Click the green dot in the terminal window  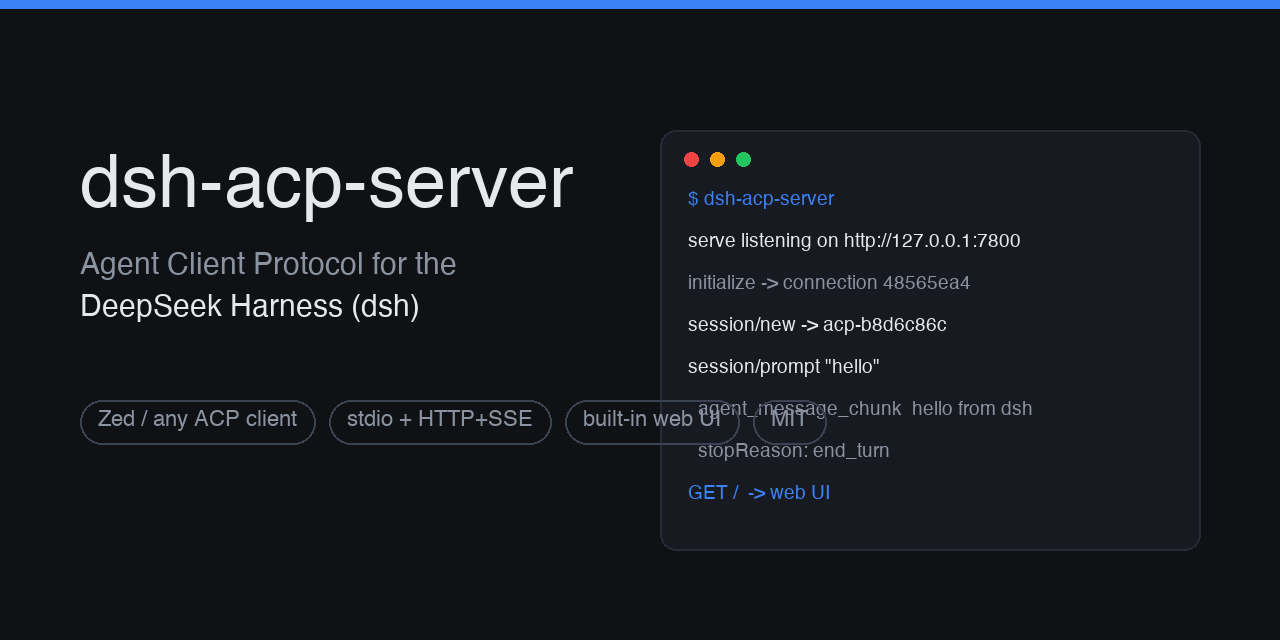tap(743, 160)
